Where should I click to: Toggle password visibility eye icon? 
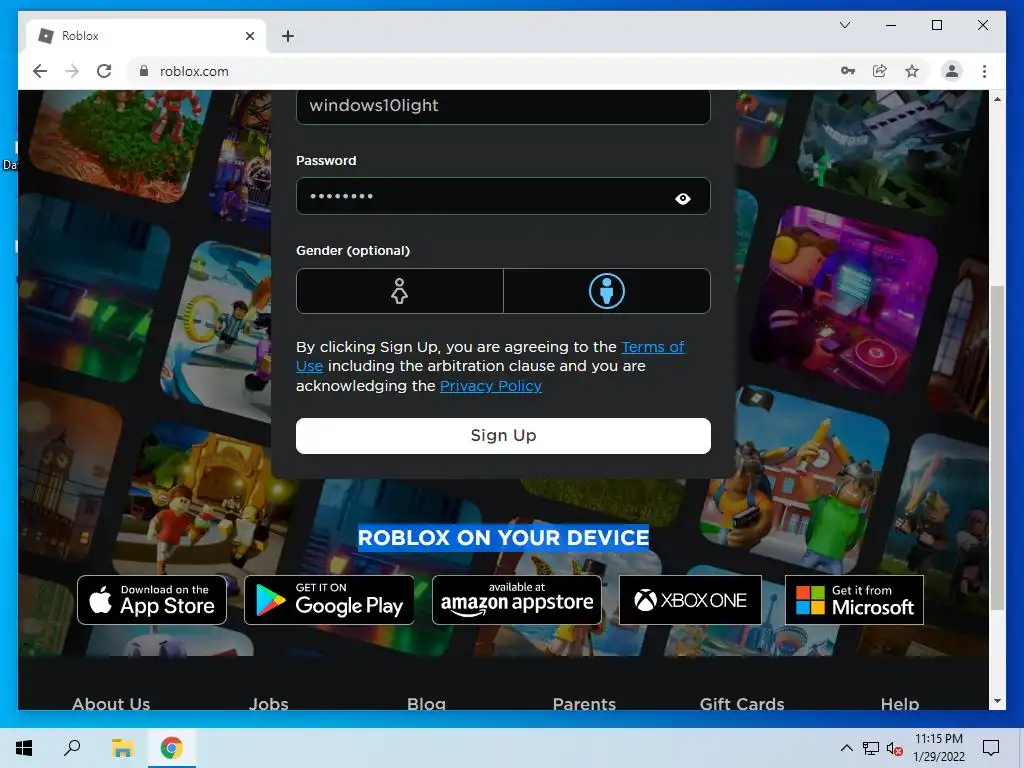[x=682, y=198]
